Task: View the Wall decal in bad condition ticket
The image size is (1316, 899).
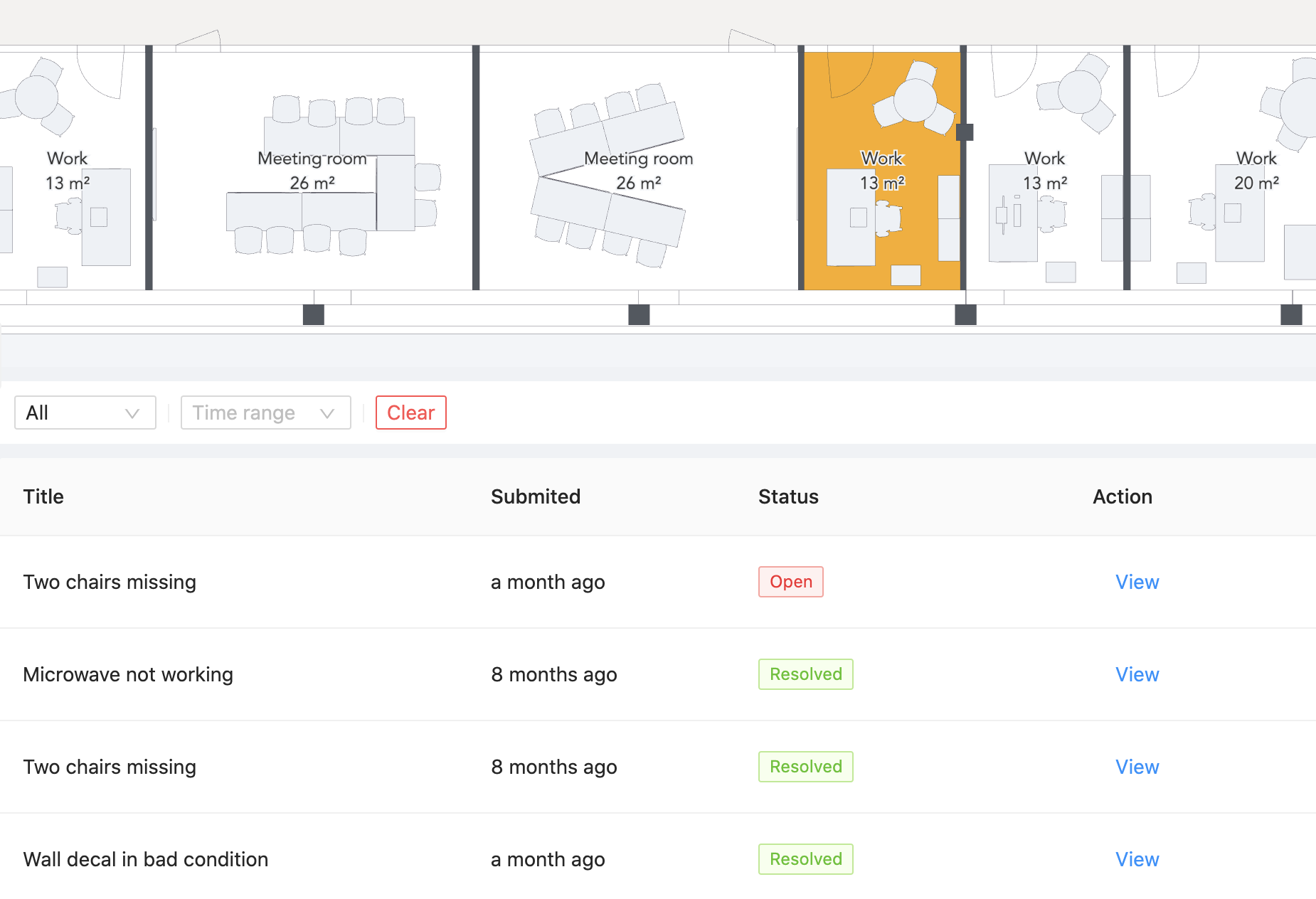Action: point(1137,859)
